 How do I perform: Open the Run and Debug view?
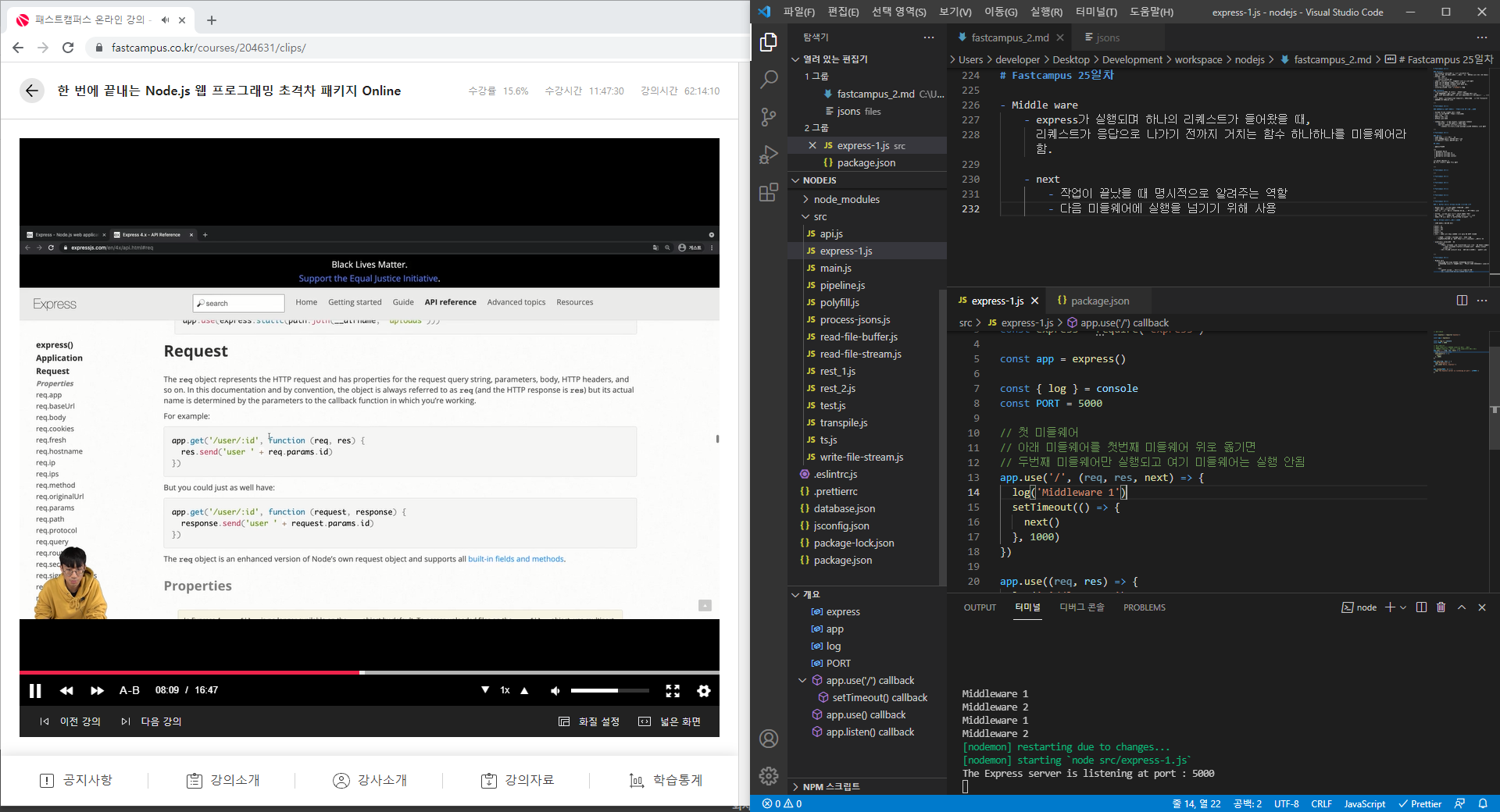point(769,154)
